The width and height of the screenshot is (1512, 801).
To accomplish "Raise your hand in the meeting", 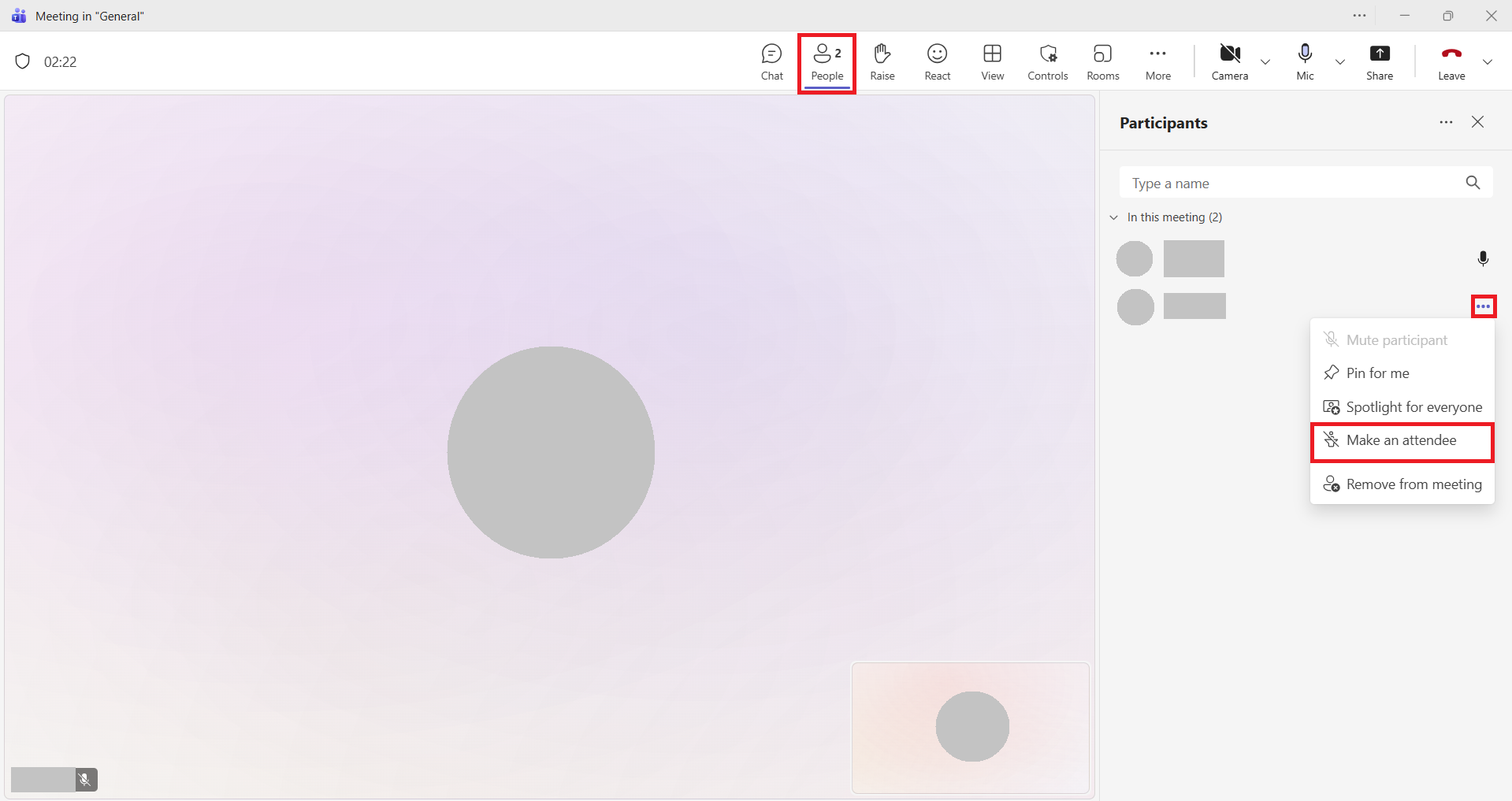I will pyautogui.click(x=882, y=62).
